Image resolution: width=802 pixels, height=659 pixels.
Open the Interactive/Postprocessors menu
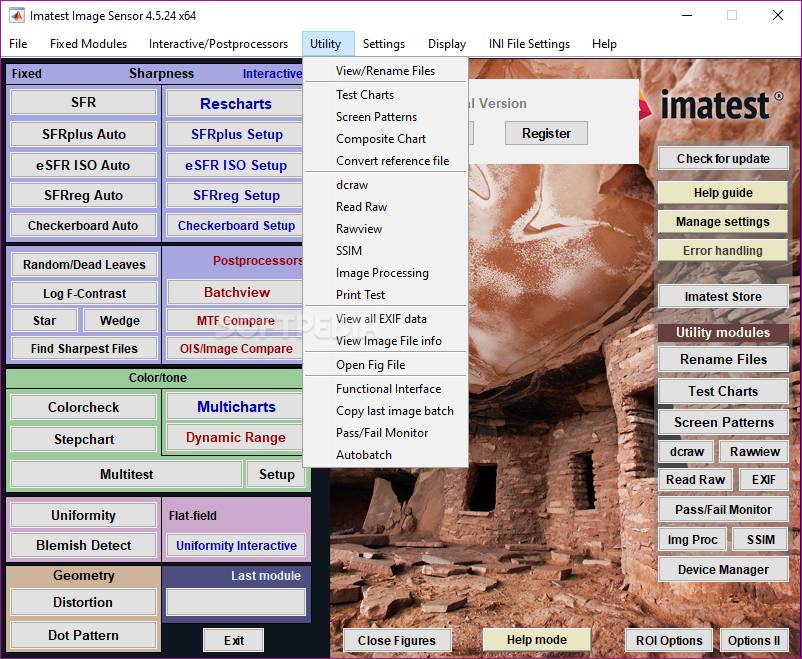click(218, 44)
